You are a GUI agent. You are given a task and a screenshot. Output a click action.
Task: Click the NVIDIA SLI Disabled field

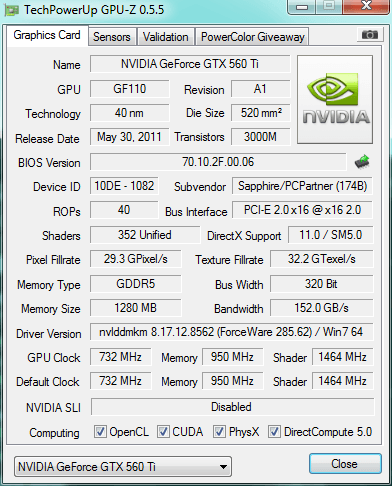pyautogui.click(x=232, y=407)
